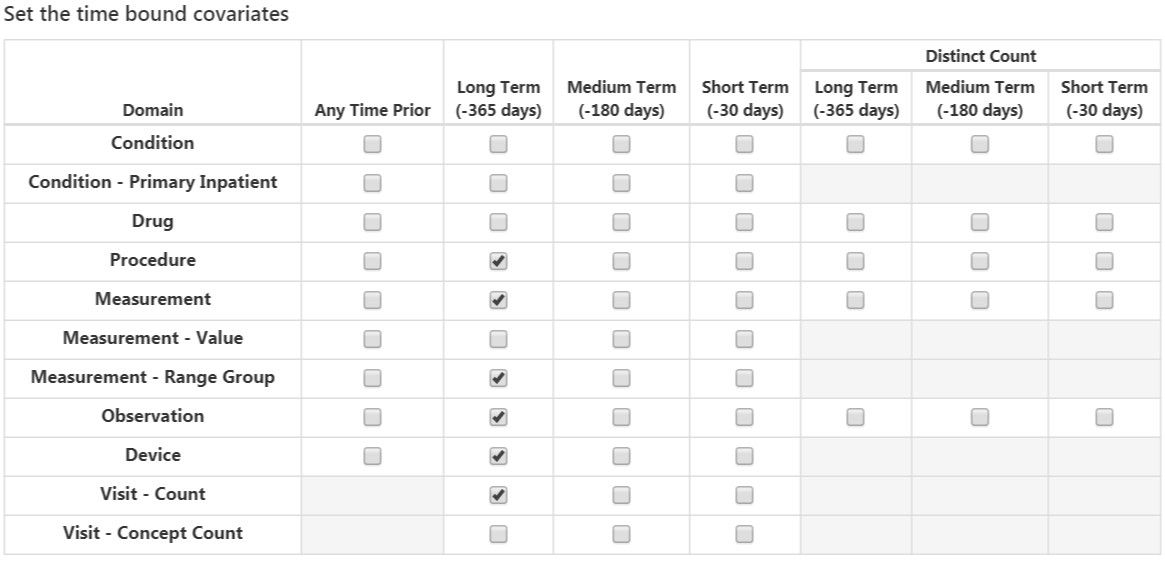
Task: Uncheck Measurement Long Term (-365 days) checkbox
Action: [499, 300]
